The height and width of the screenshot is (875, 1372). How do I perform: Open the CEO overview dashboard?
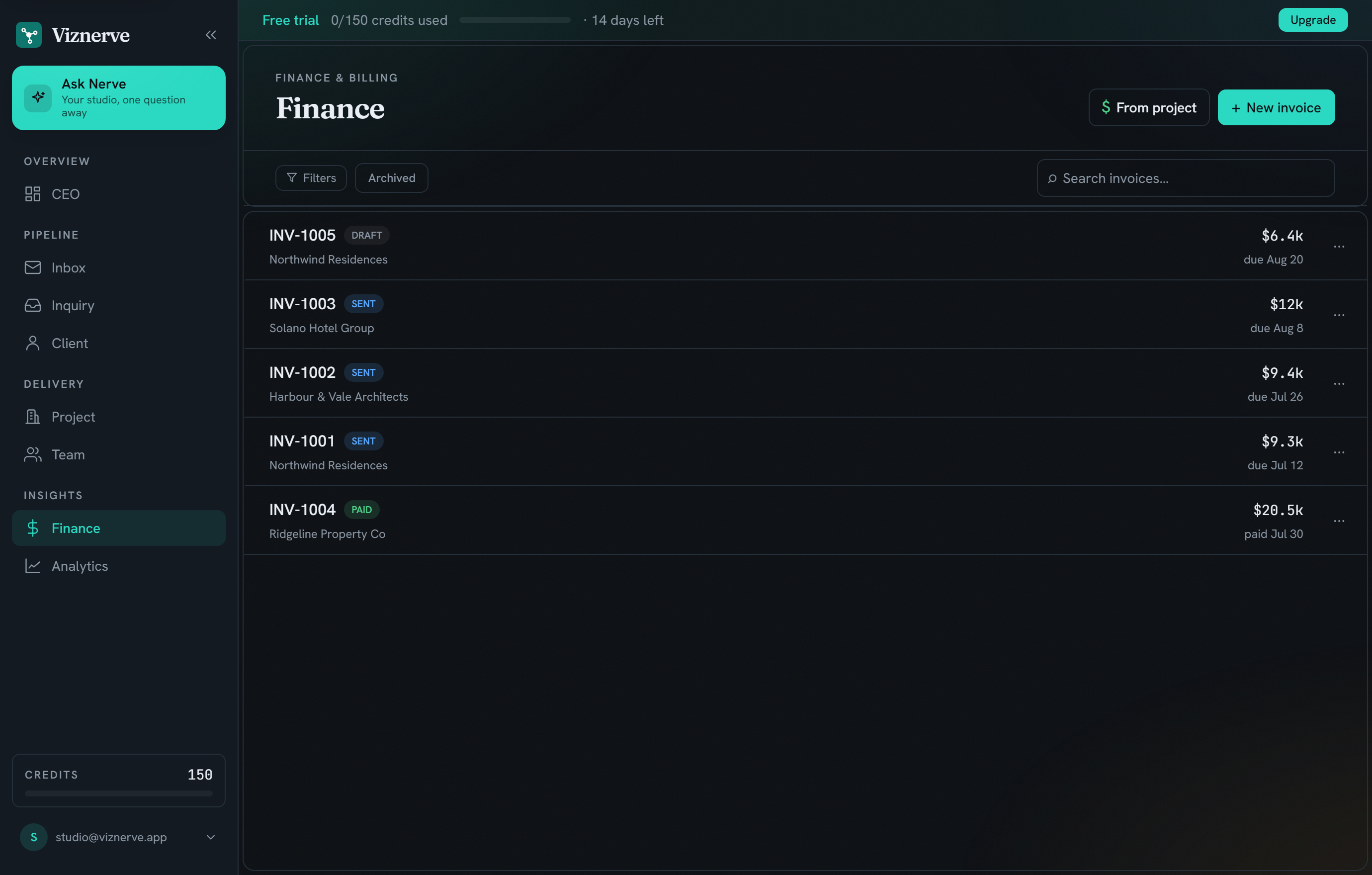(x=118, y=194)
